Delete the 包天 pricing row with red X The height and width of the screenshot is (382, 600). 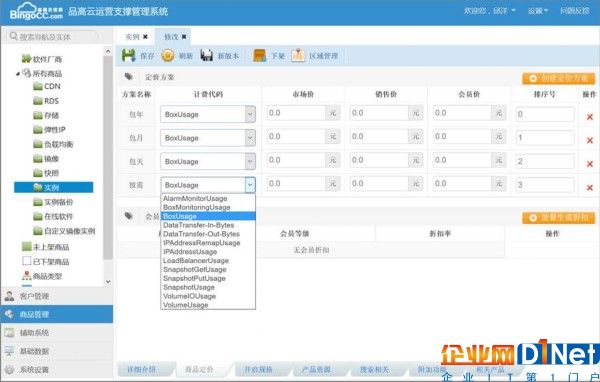(x=590, y=164)
